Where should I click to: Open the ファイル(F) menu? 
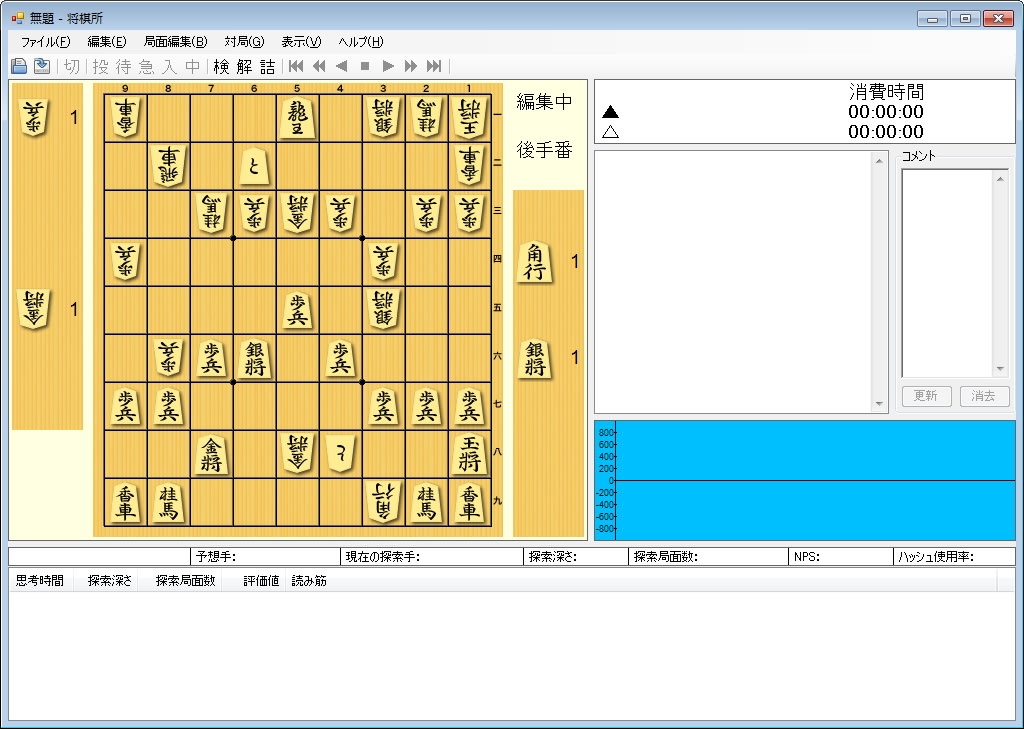[x=45, y=41]
